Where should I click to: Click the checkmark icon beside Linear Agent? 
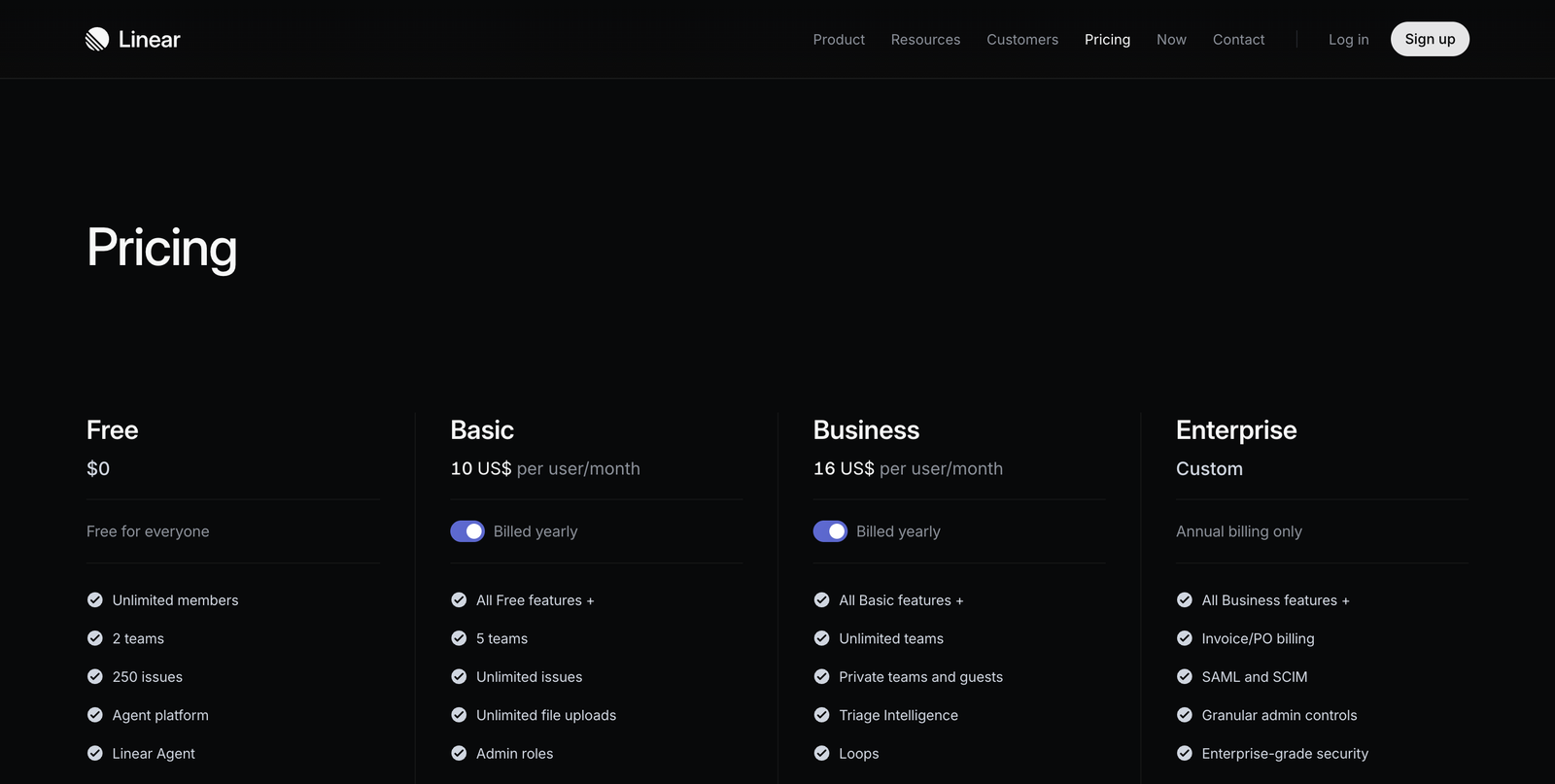pos(95,754)
